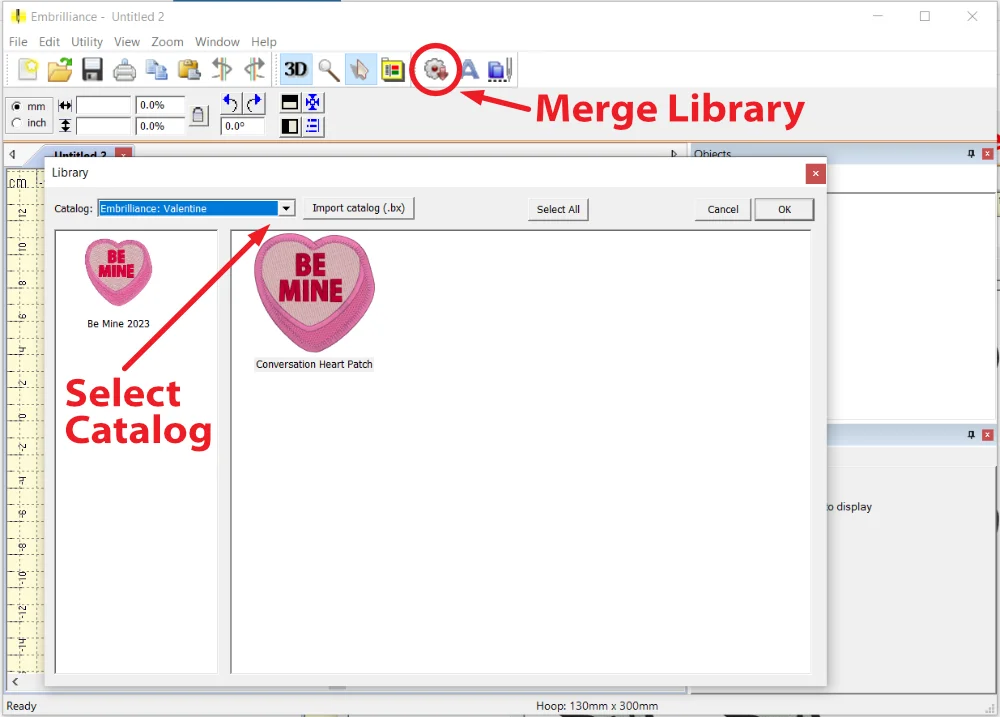
Task: Click the rotation angle input field
Action: click(243, 126)
